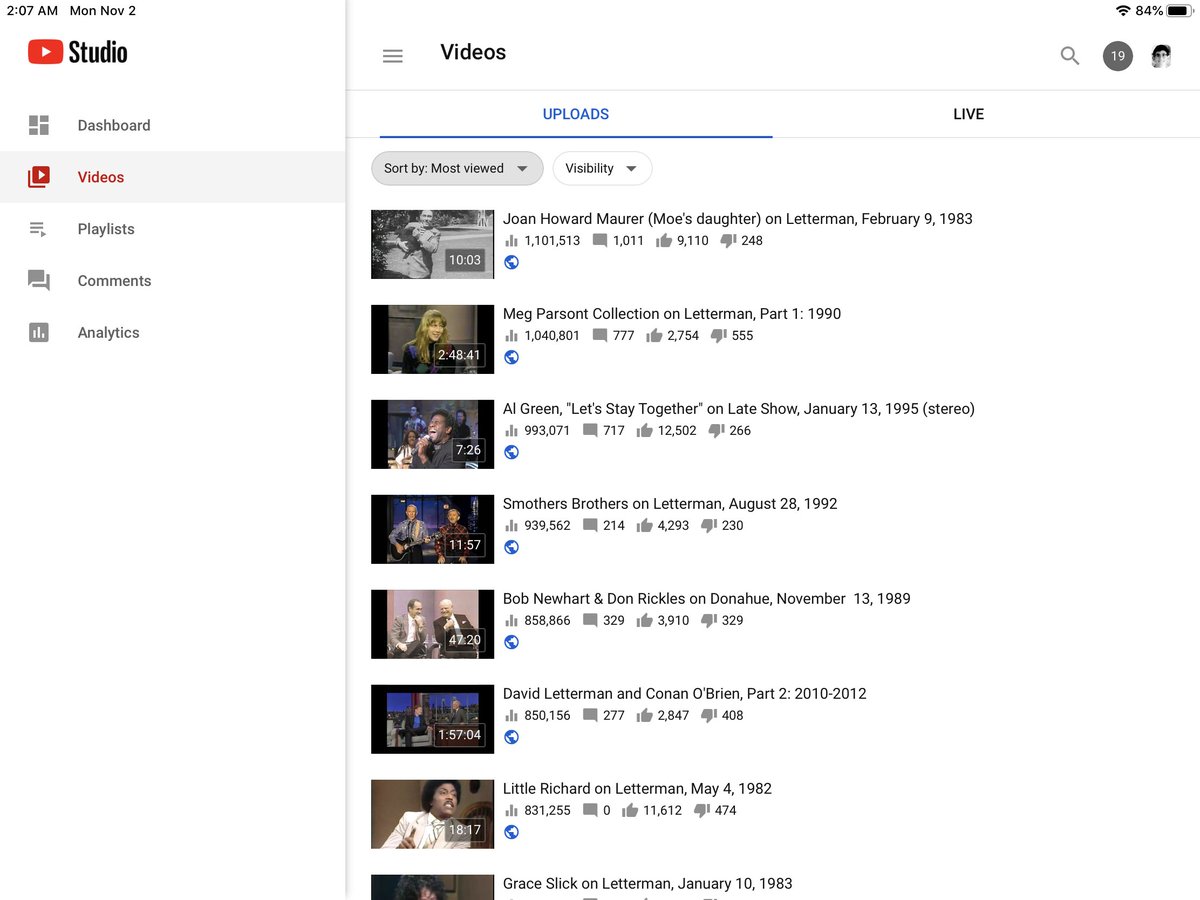Viewport: 1200px width, 900px height.
Task: Click public globe icon for Al Green video
Action: pyautogui.click(x=511, y=452)
